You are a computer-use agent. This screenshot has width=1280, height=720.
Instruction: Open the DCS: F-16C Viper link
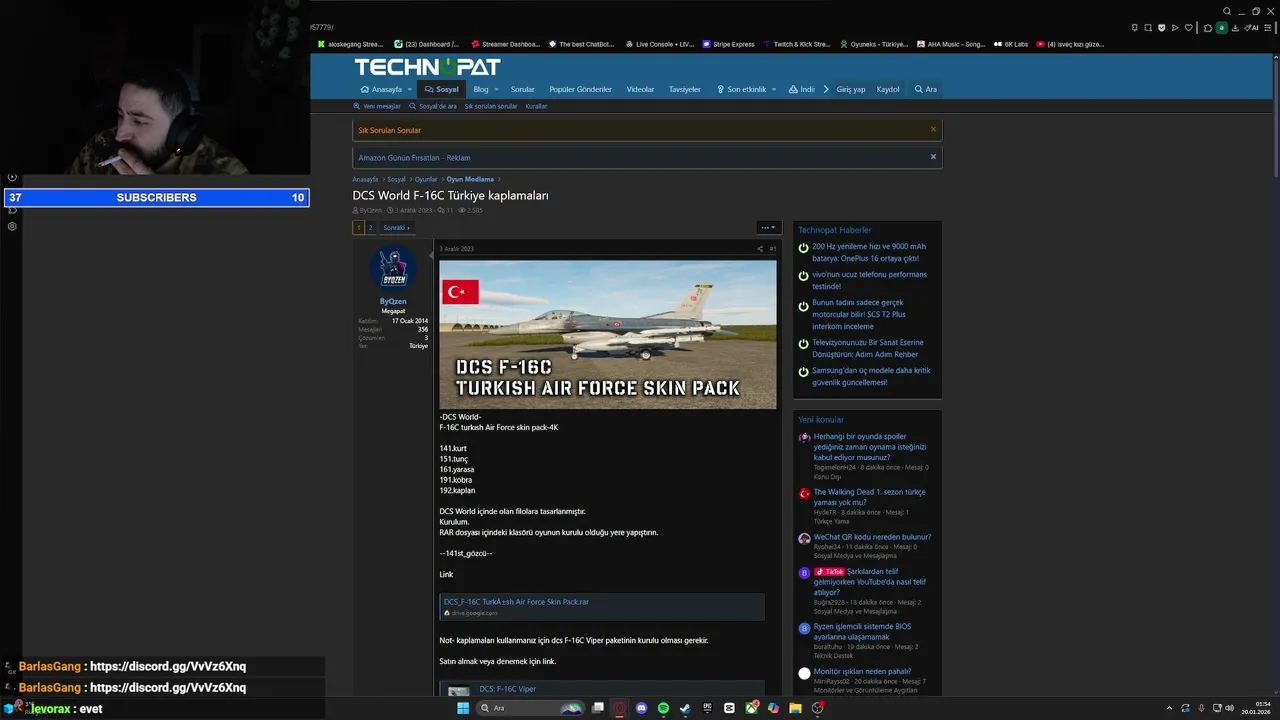point(507,688)
